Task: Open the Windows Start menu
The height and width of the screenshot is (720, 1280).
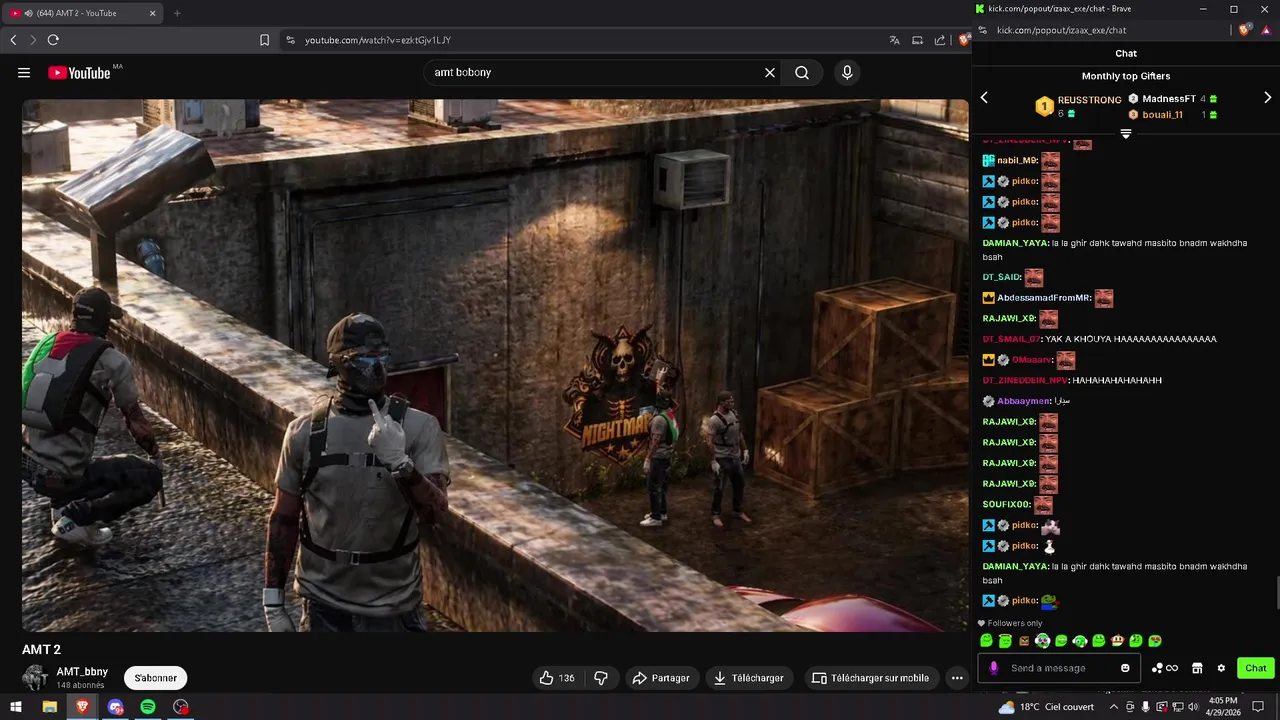Action: [17, 707]
